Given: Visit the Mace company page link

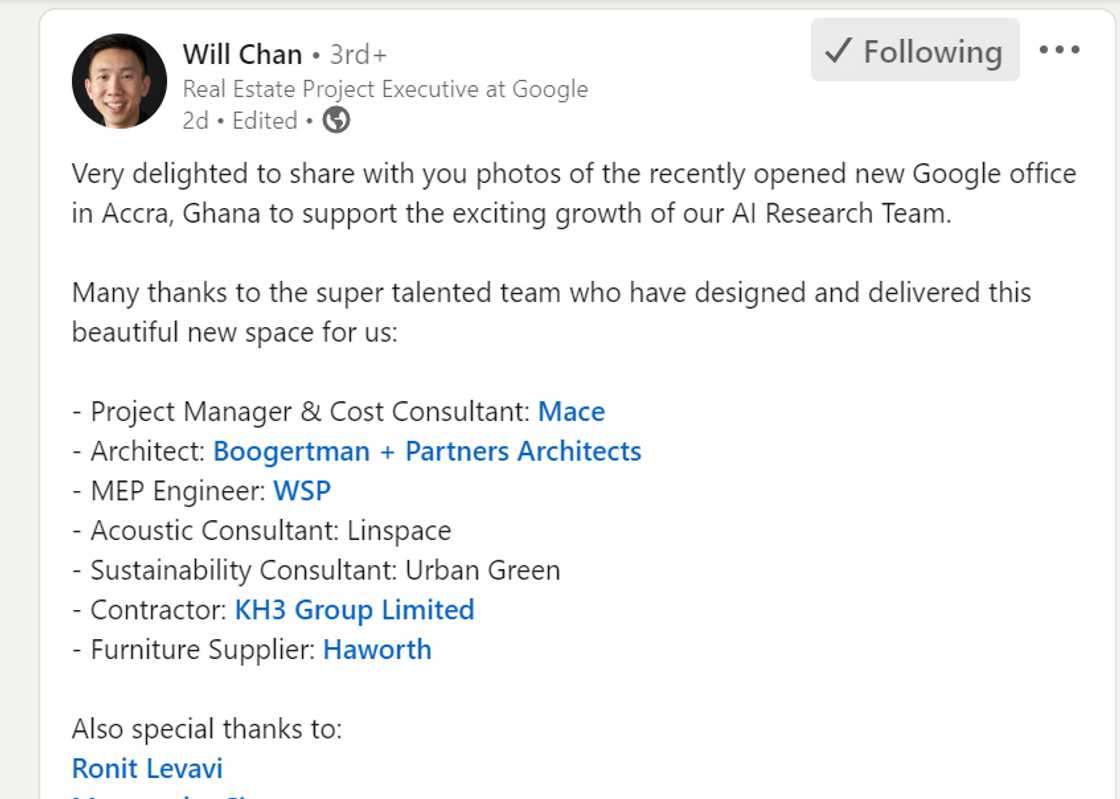Looking at the screenshot, I should [x=571, y=411].
